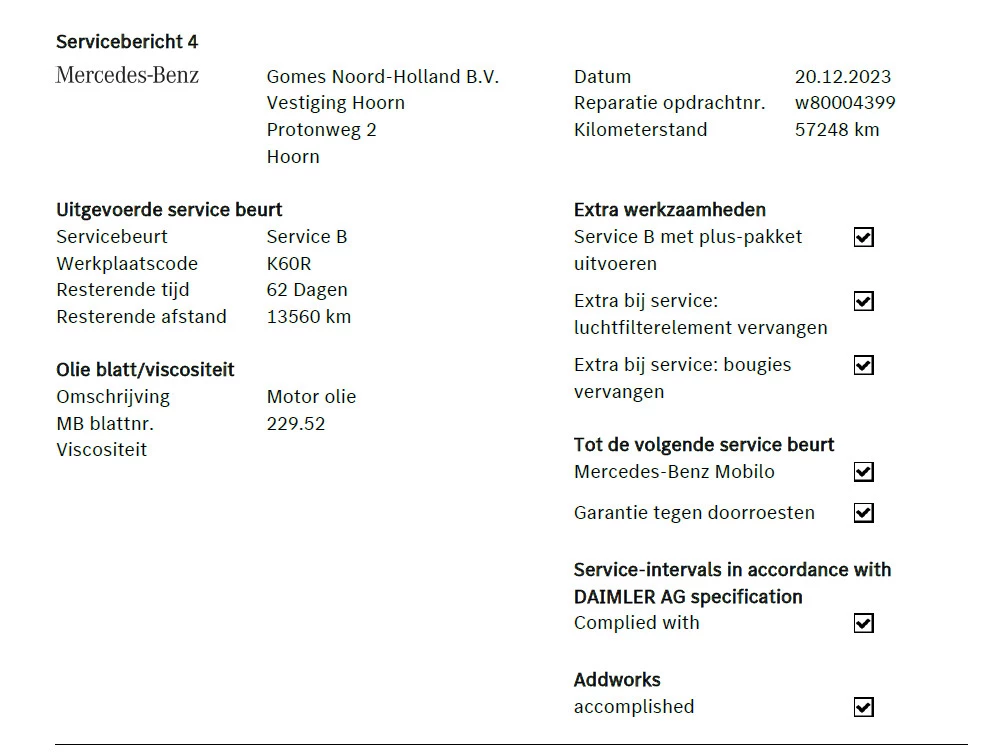Click the Service B value
997x753 pixels.
click(307, 237)
